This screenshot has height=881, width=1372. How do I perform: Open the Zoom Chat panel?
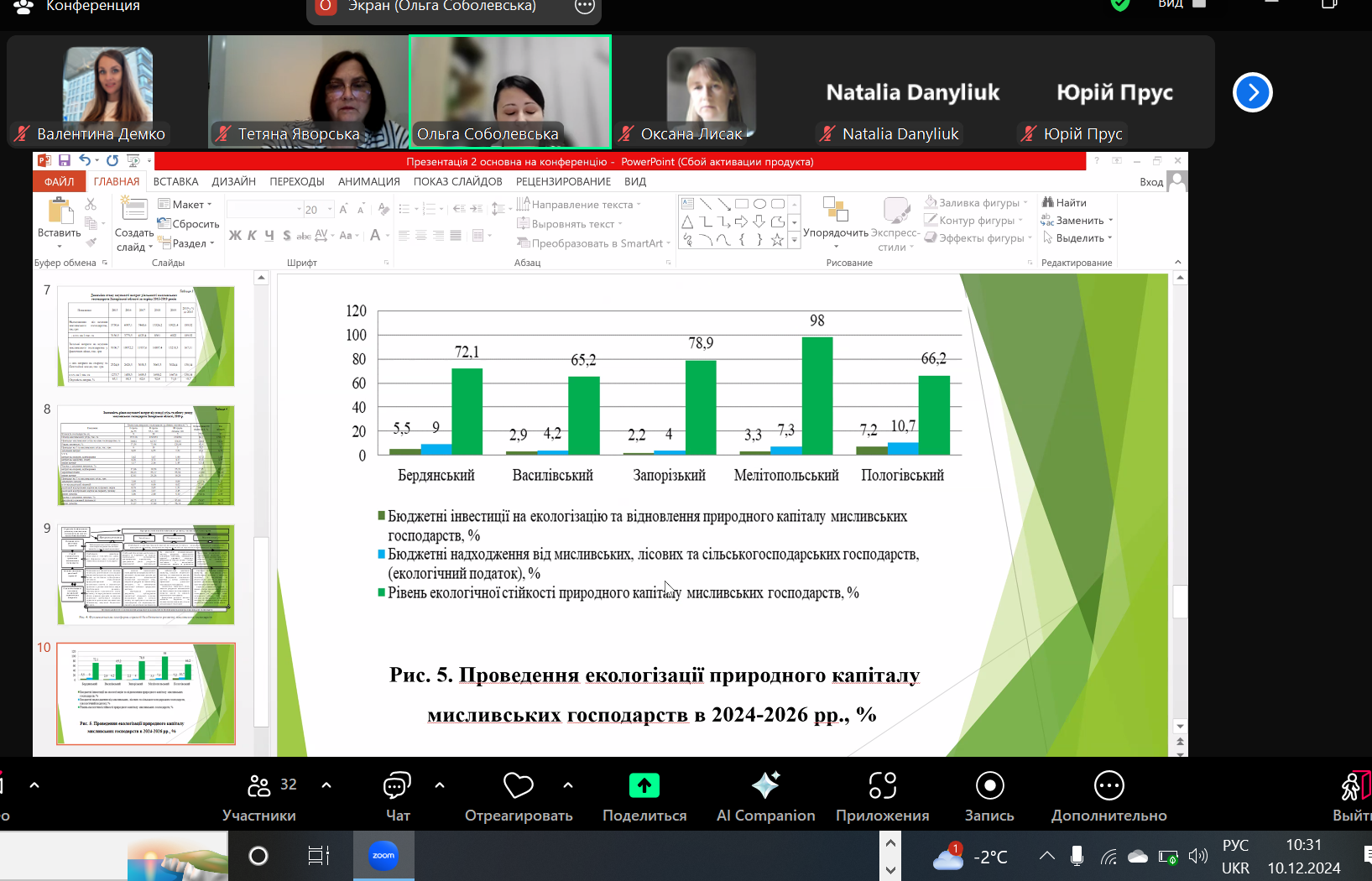coord(397,786)
